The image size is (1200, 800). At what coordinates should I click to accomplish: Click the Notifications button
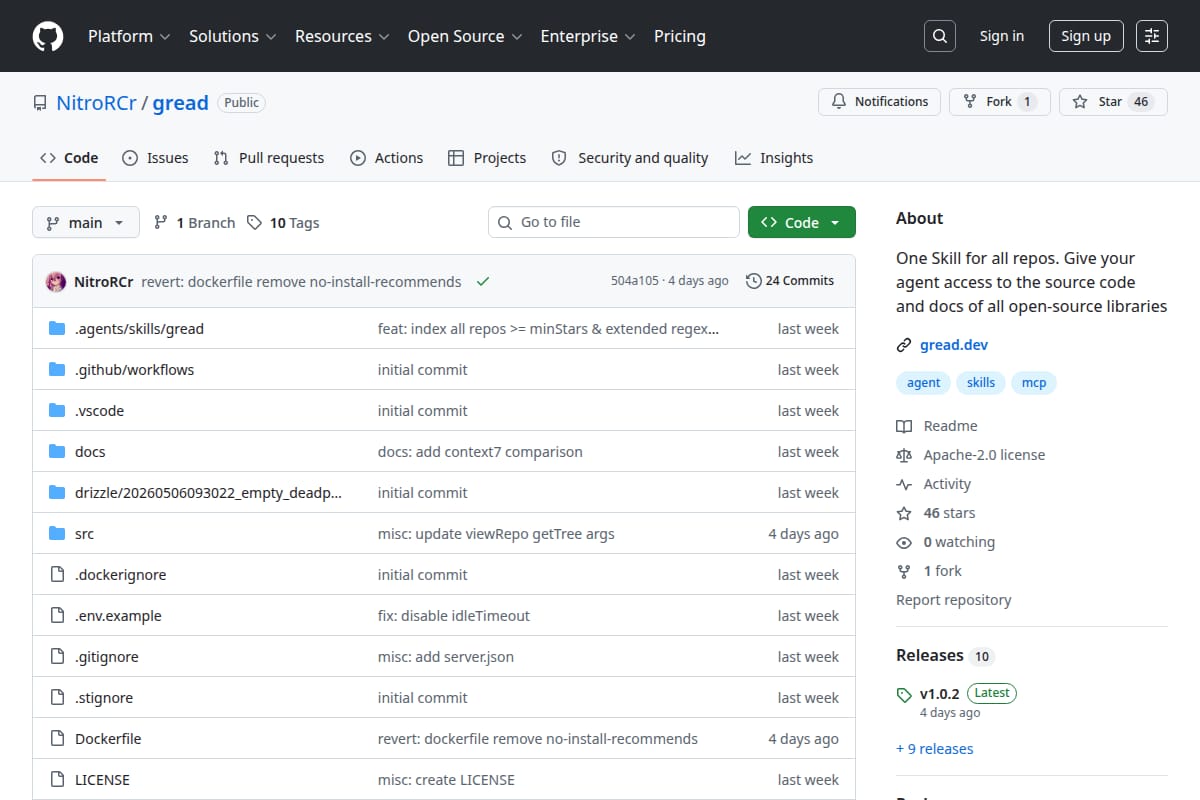(879, 102)
